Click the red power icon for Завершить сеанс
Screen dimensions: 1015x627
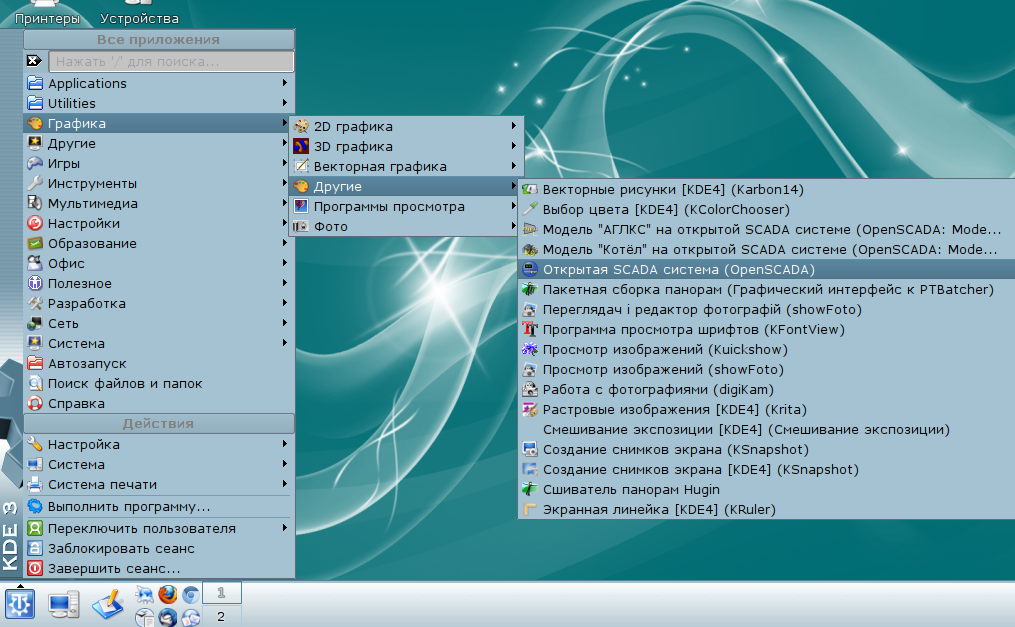click(x=35, y=569)
